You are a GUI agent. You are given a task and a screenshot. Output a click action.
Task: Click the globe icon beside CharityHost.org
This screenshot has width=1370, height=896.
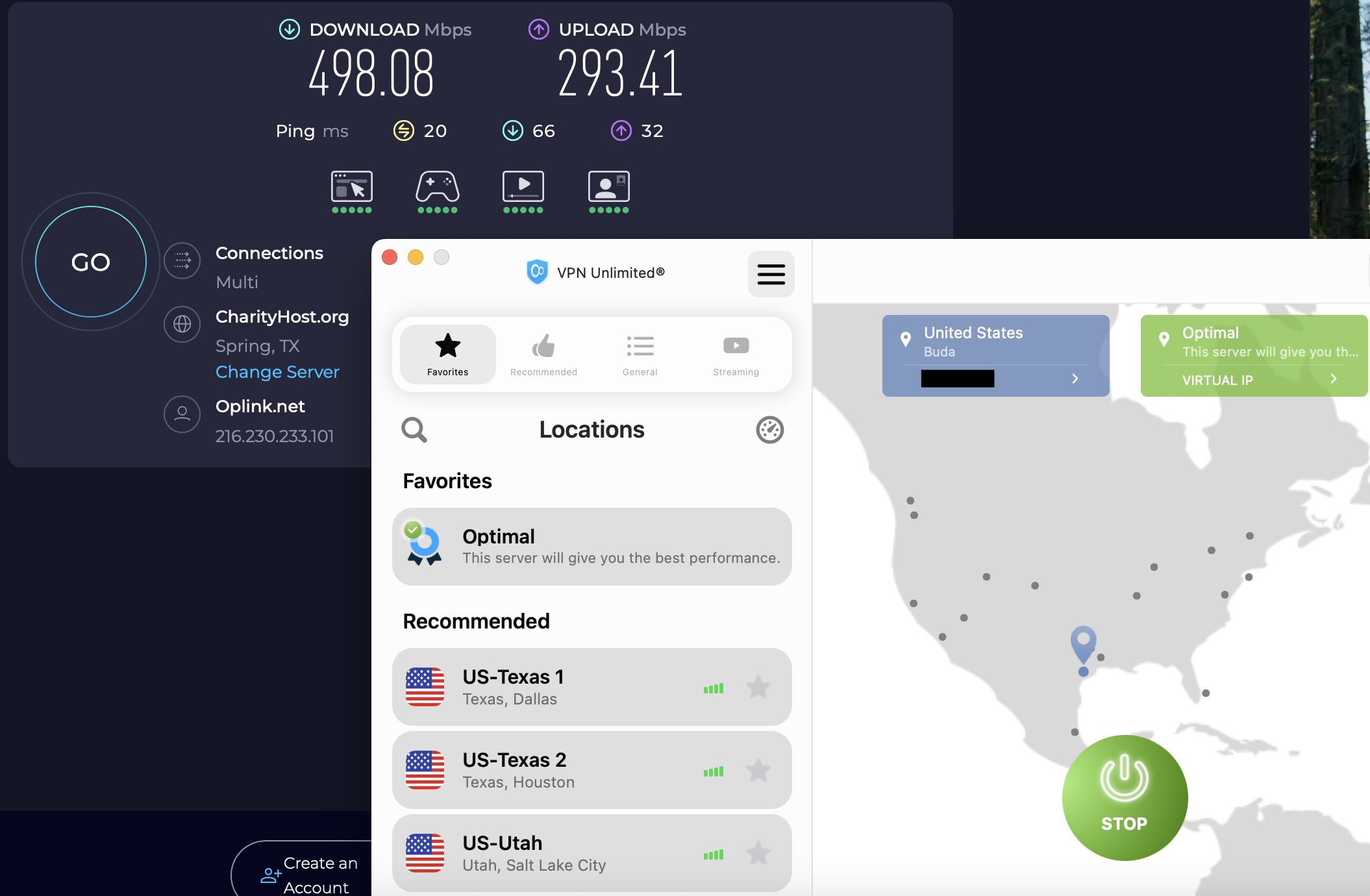[x=182, y=324]
